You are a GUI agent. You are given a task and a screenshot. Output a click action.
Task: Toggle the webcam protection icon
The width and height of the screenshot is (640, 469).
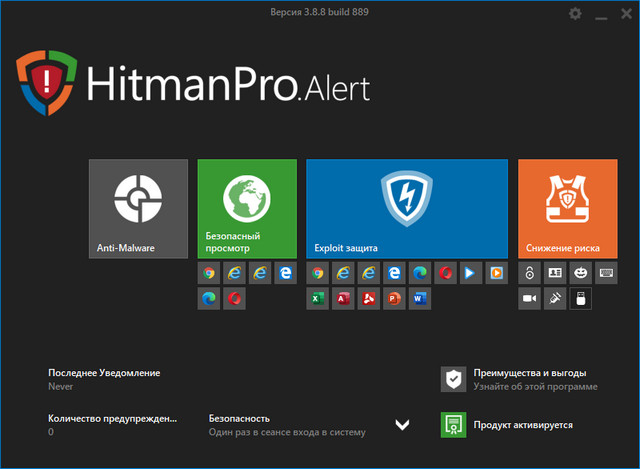click(x=530, y=298)
